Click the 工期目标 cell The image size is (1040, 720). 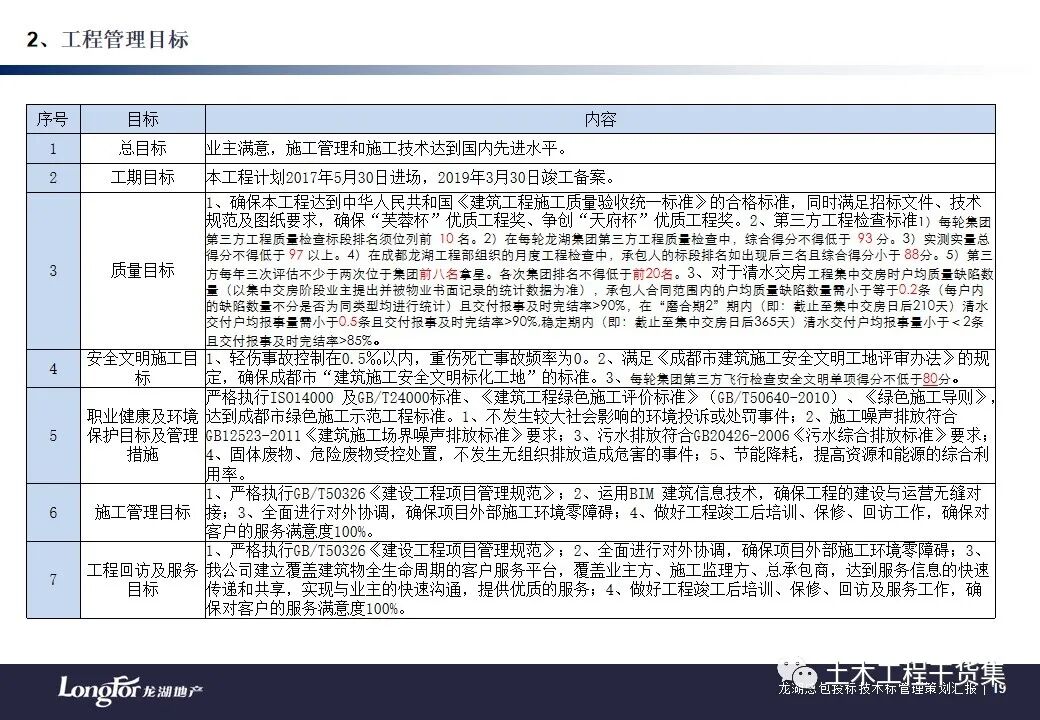(x=140, y=177)
